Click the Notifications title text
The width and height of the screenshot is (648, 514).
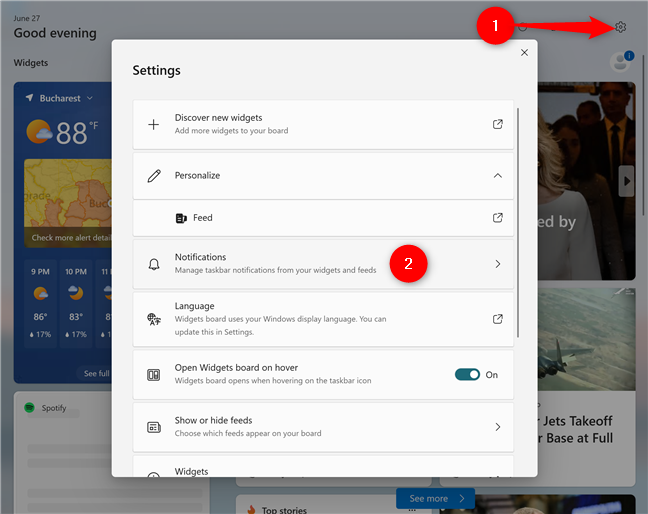[200, 257]
